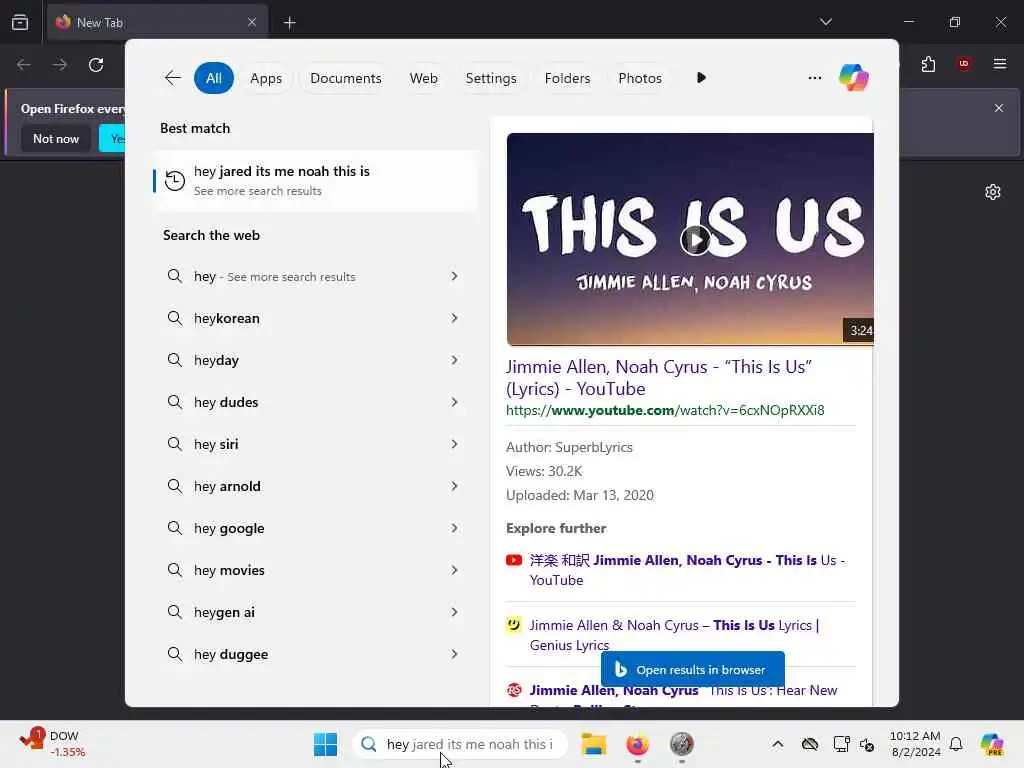The height and width of the screenshot is (768, 1024).
Task: Expand the heykorean suggestion chevron
Action: (x=455, y=318)
